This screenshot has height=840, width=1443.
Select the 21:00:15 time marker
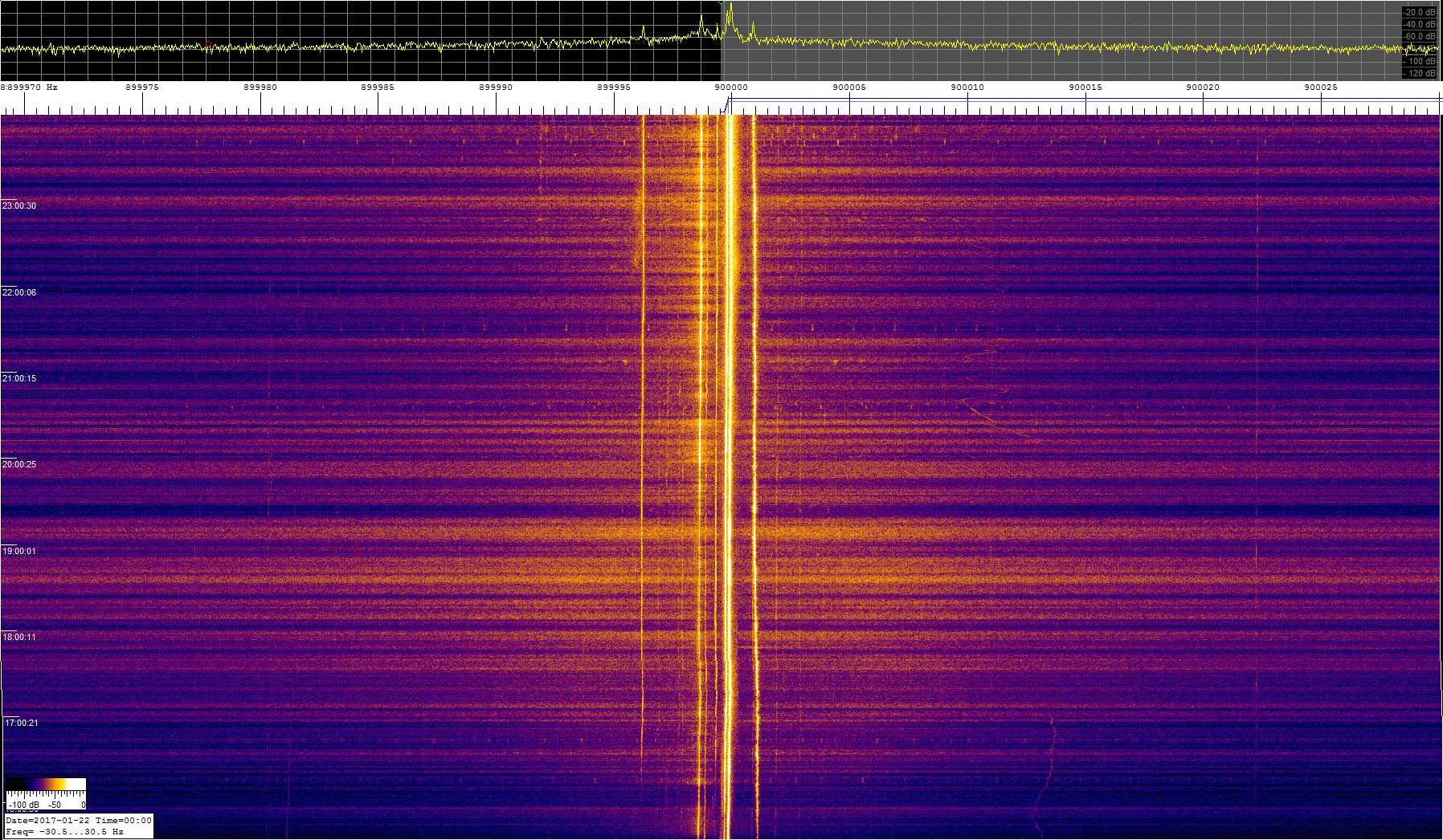(19, 378)
